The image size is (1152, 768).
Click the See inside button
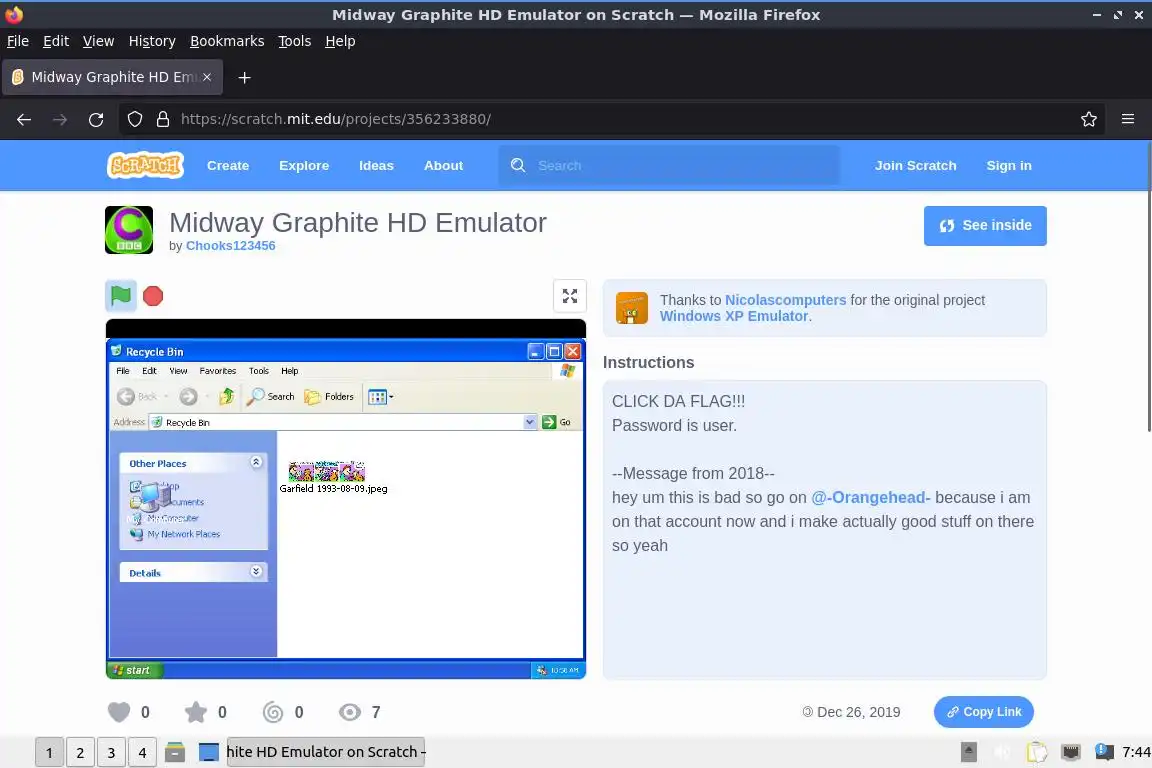pyautogui.click(x=985, y=226)
